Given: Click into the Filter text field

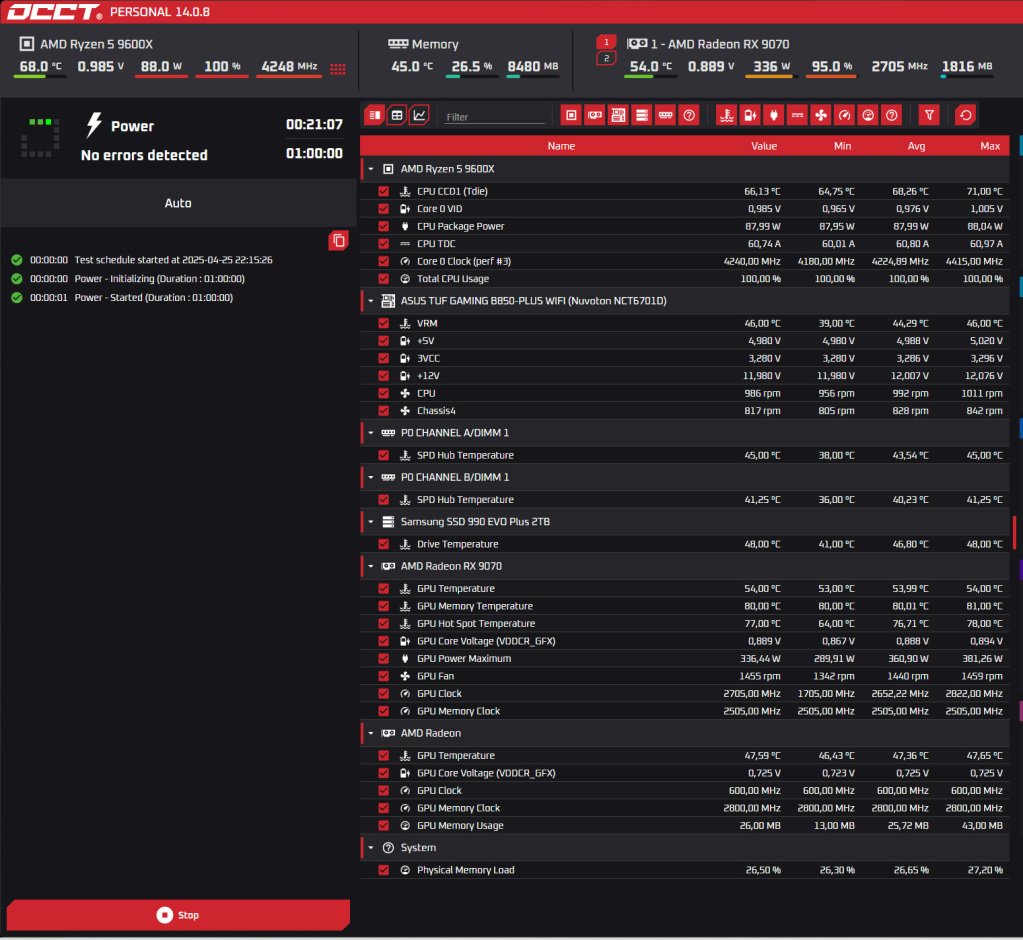Looking at the screenshot, I should click(495, 117).
